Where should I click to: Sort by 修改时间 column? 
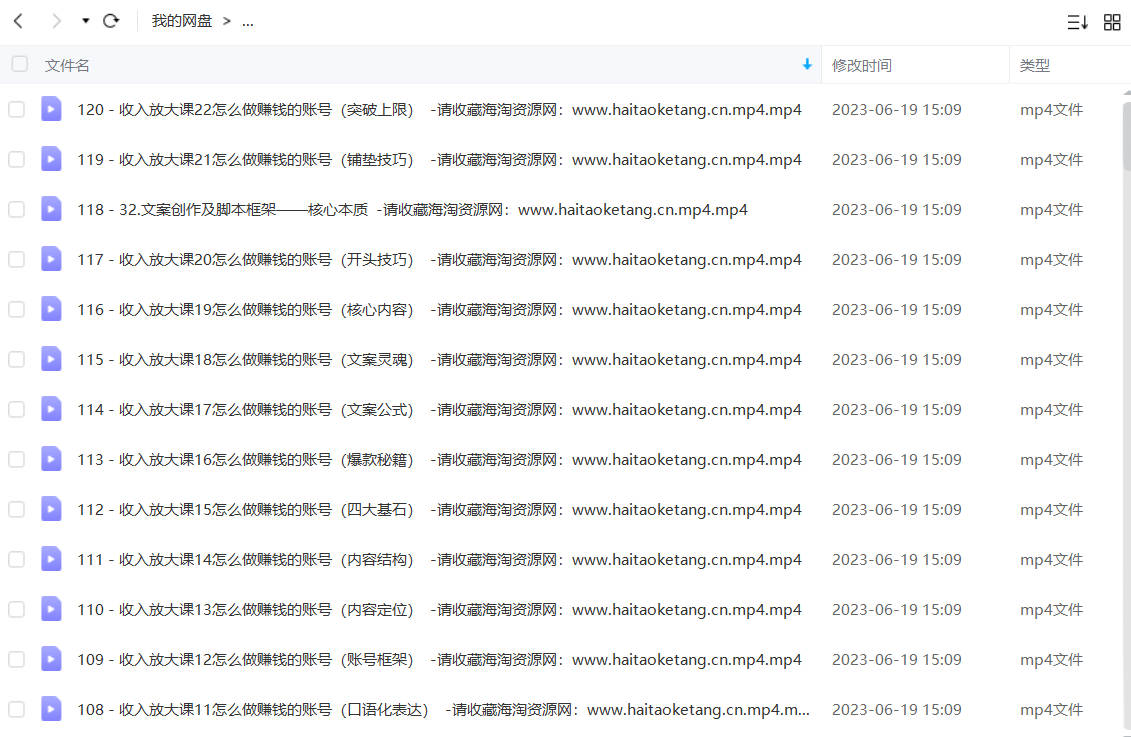[861, 66]
